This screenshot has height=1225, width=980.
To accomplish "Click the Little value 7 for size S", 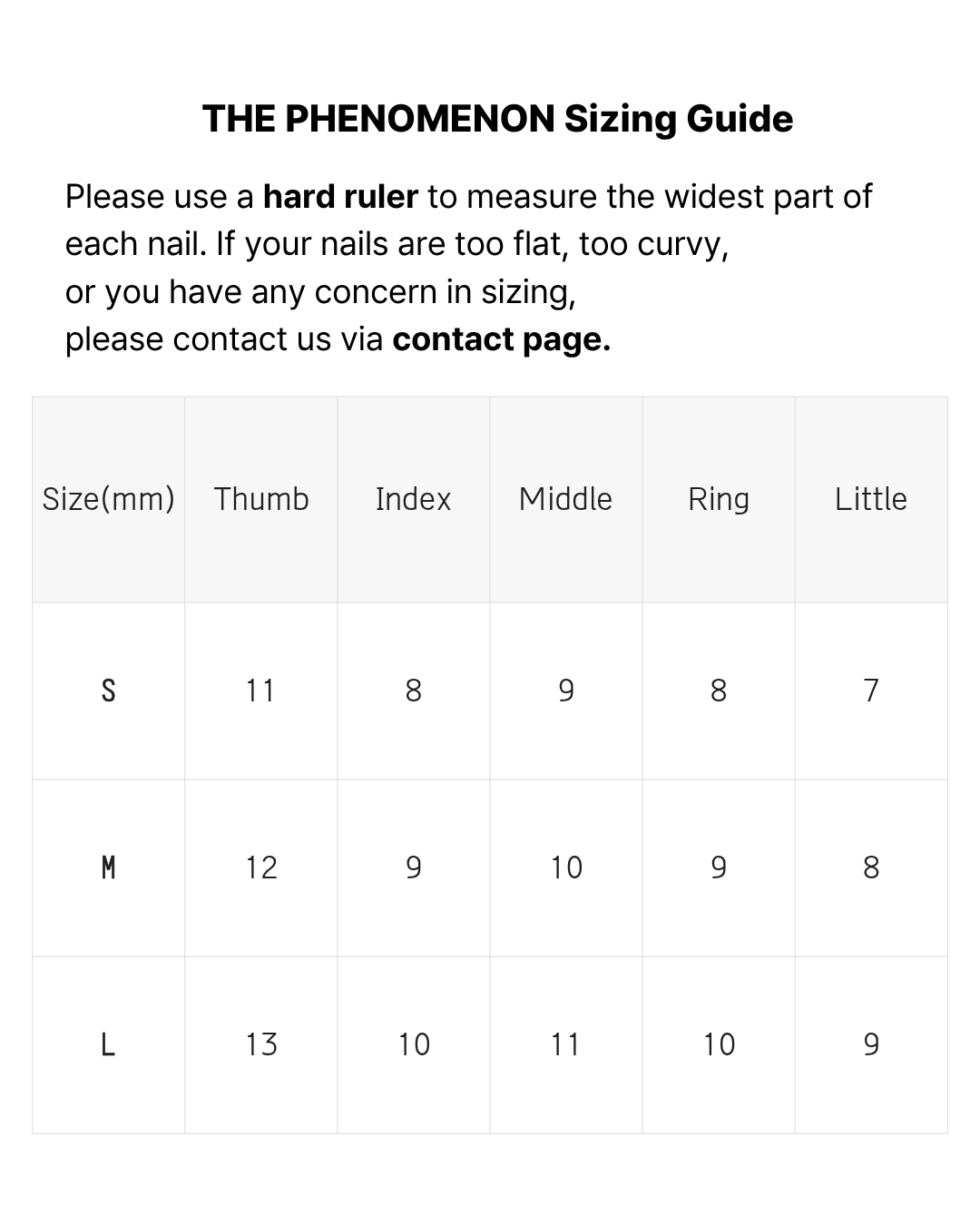I will (871, 691).
